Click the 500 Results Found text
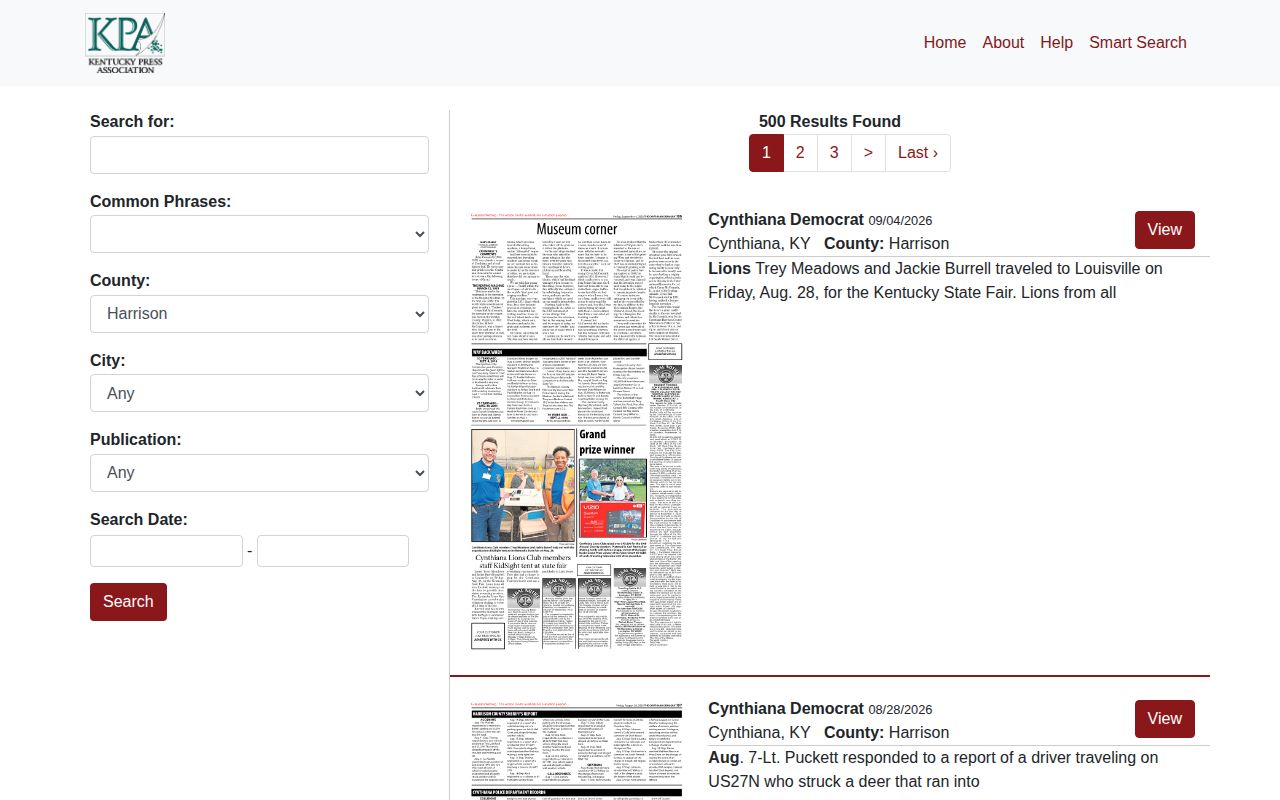Screen dimensions: 1280x800 [x=830, y=121]
